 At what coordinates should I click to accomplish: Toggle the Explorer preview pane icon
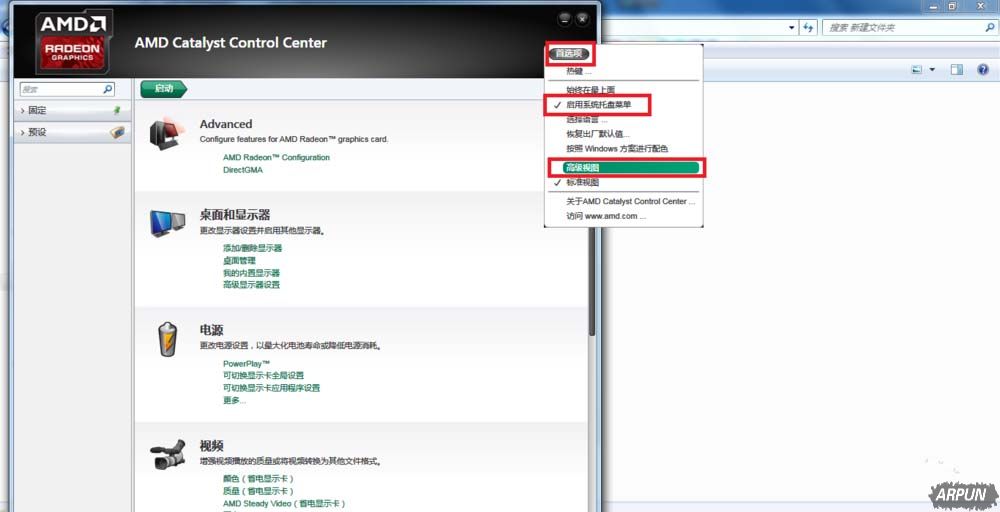pyautogui.click(x=956, y=69)
